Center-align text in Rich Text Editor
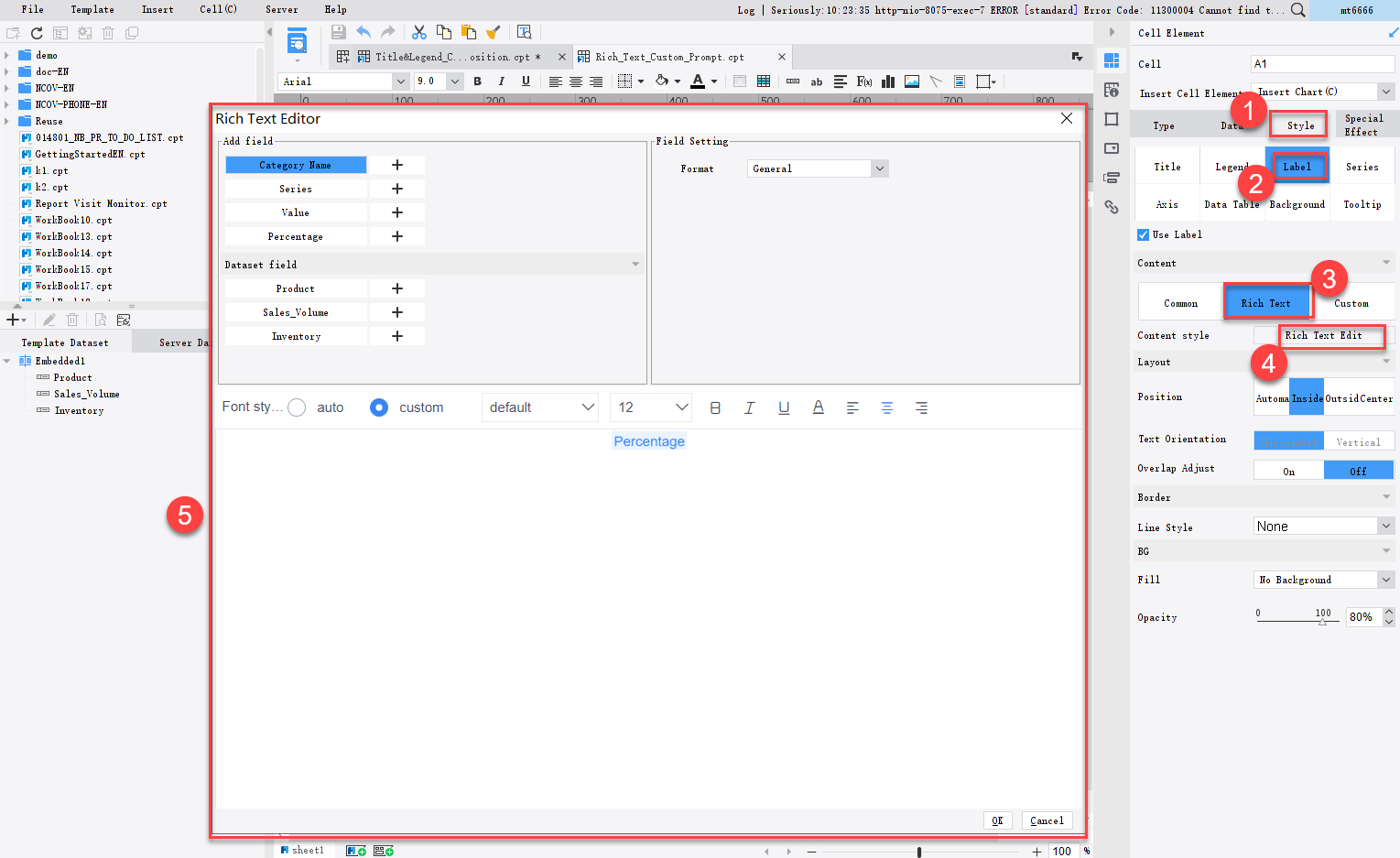 tap(887, 407)
